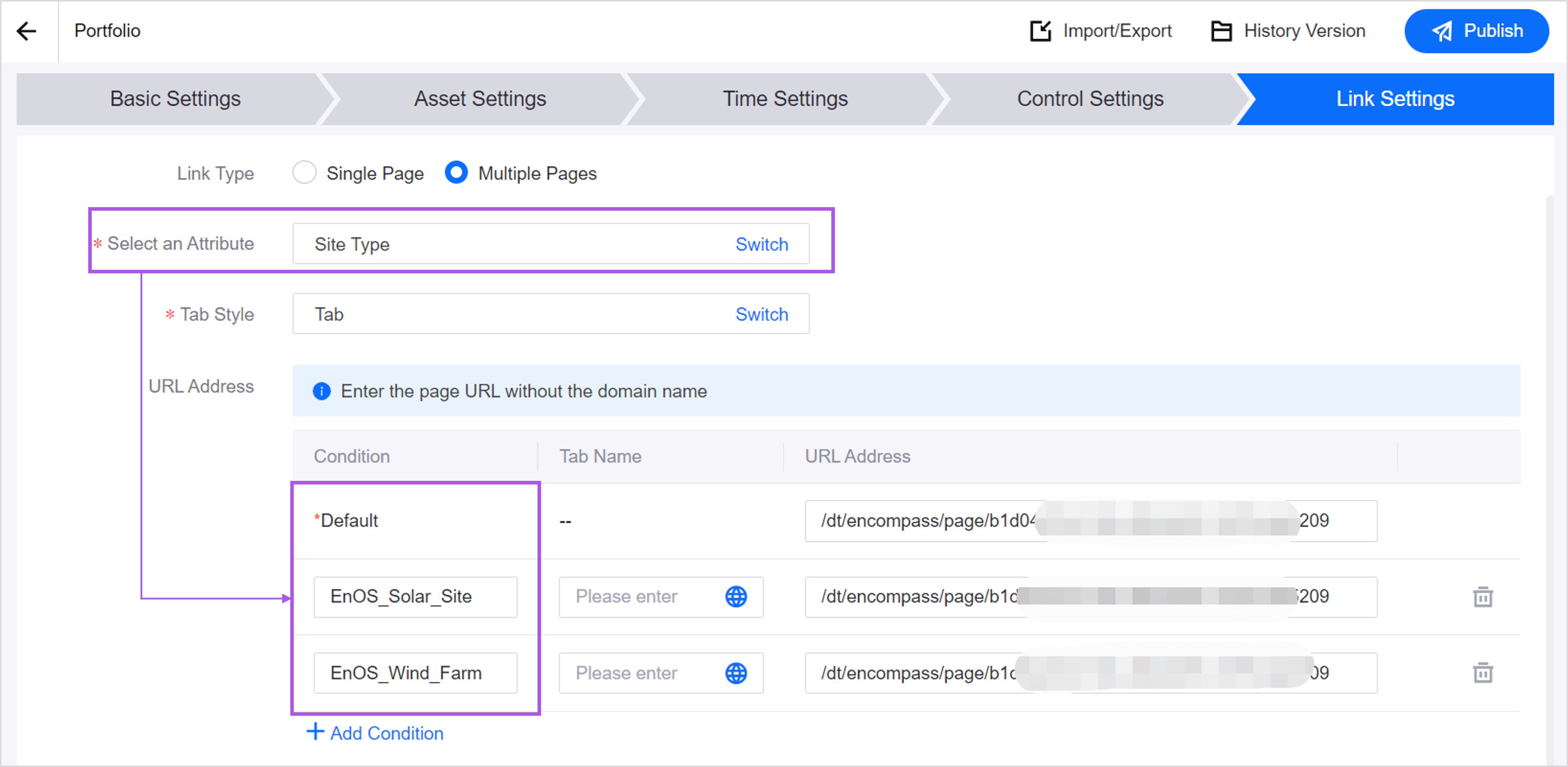Click the back arrow next to Portfolio
This screenshot has width=1568, height=767.
tap(27, 31)
